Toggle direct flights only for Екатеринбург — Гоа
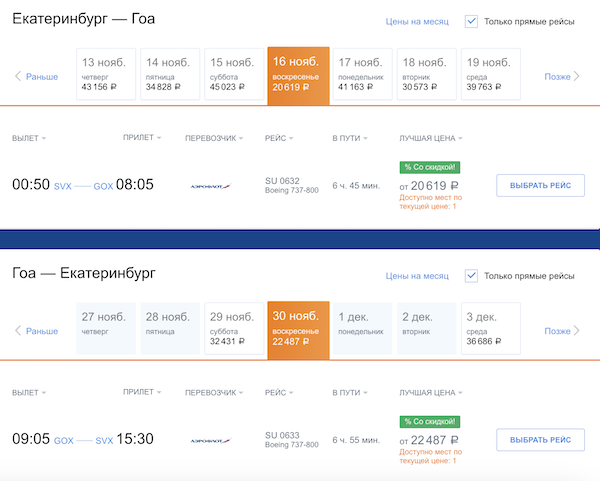The height and width of the screenshot is (481, 600). coord(472,21)
